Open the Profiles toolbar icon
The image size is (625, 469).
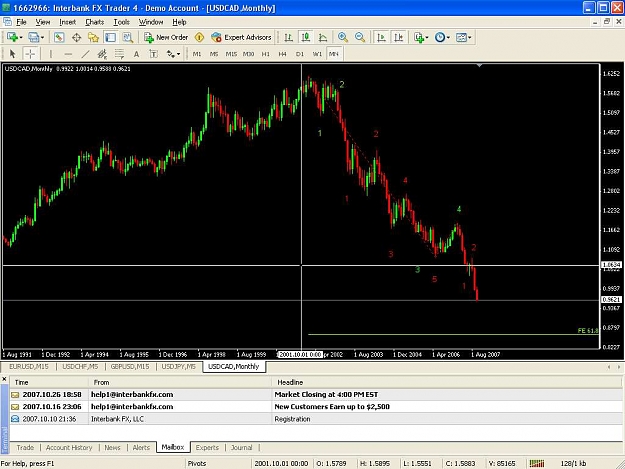34,37
